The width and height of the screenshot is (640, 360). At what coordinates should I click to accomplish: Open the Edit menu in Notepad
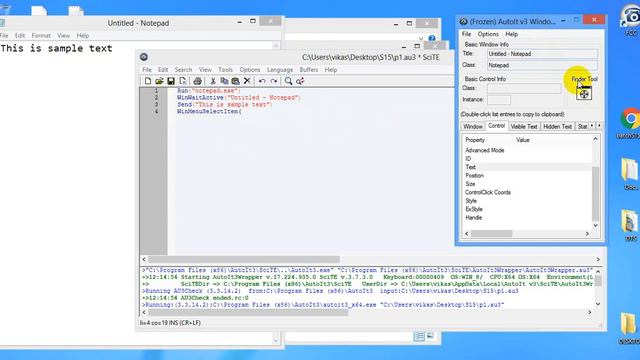click(20, 36)
